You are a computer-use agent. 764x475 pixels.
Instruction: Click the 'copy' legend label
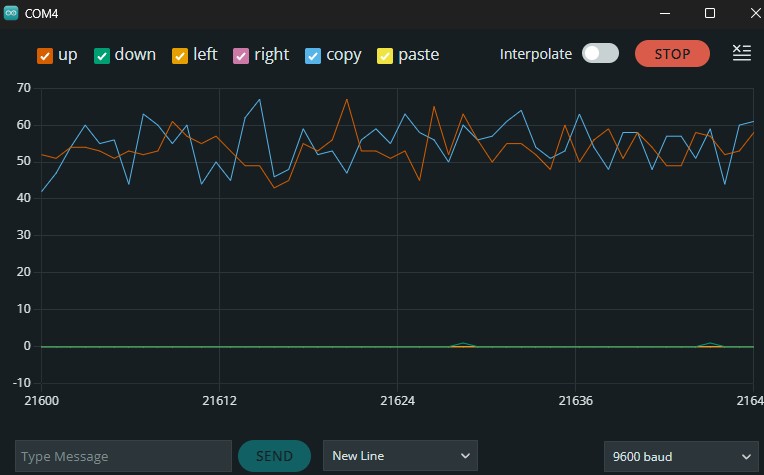click(x=344, y=55)
